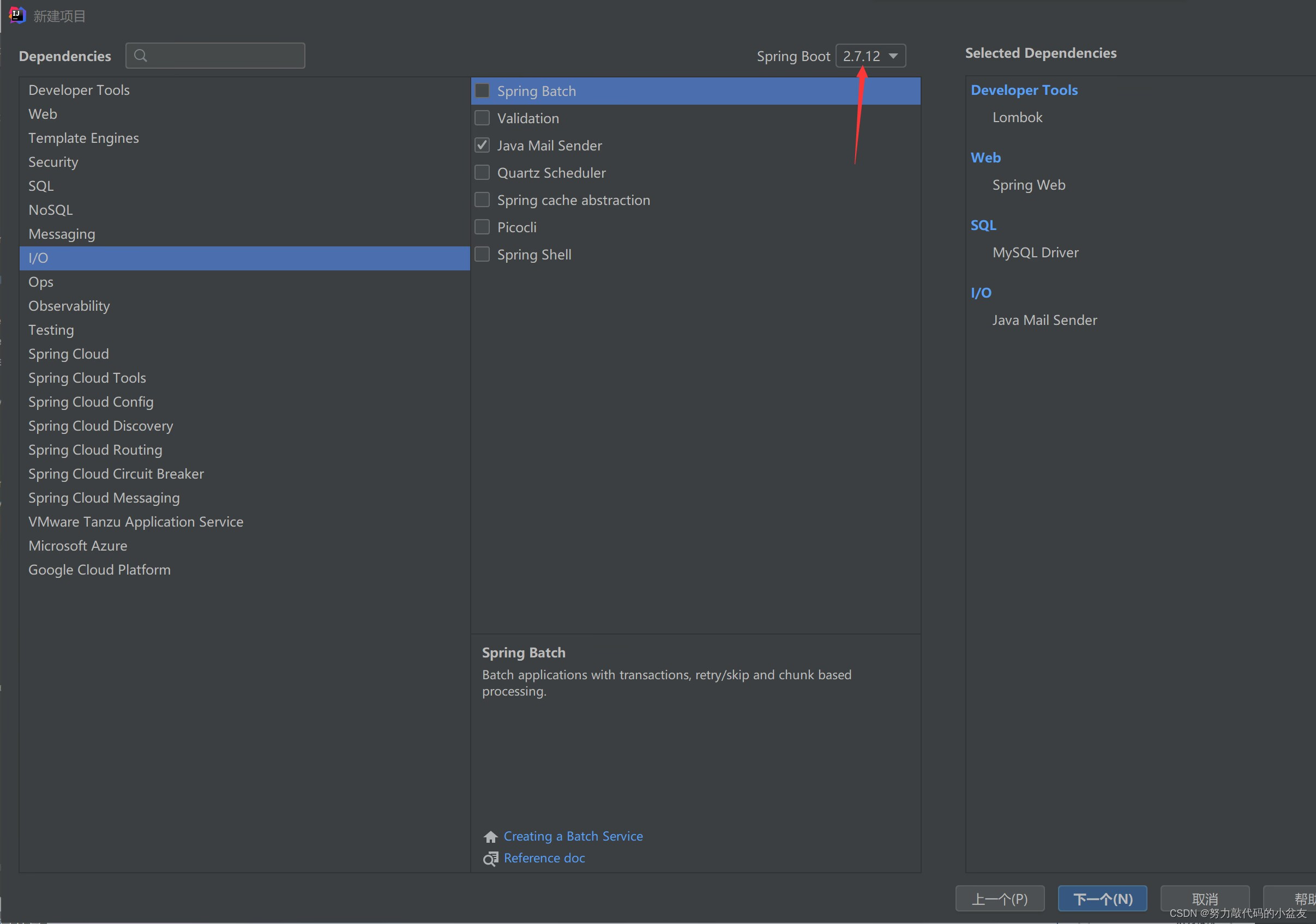Click the home icon beside Creating a Batch Service
The height and width of the screenshot is (924, 1316).
490,837
